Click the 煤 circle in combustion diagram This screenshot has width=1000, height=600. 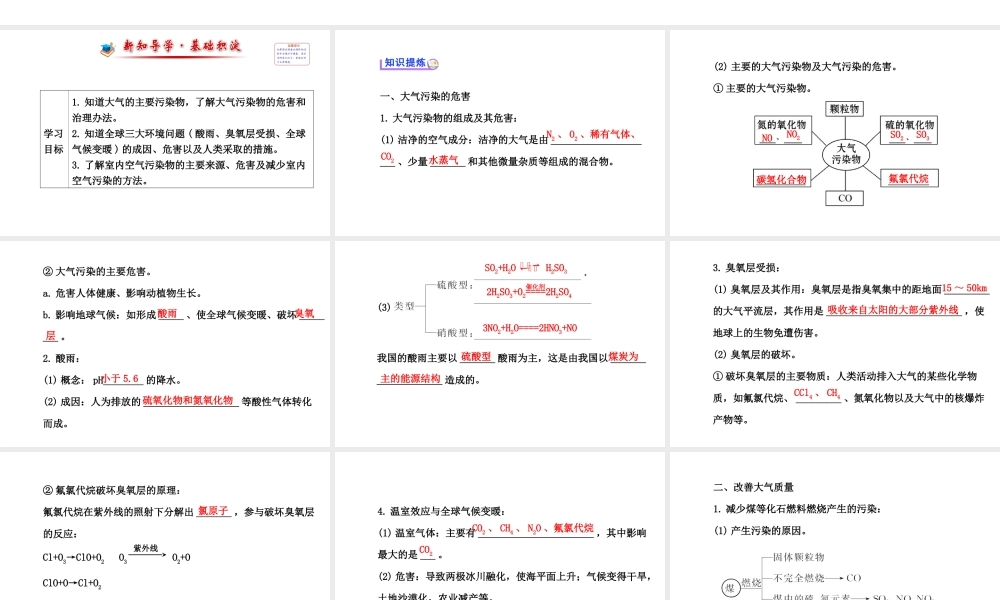(731, 587)
